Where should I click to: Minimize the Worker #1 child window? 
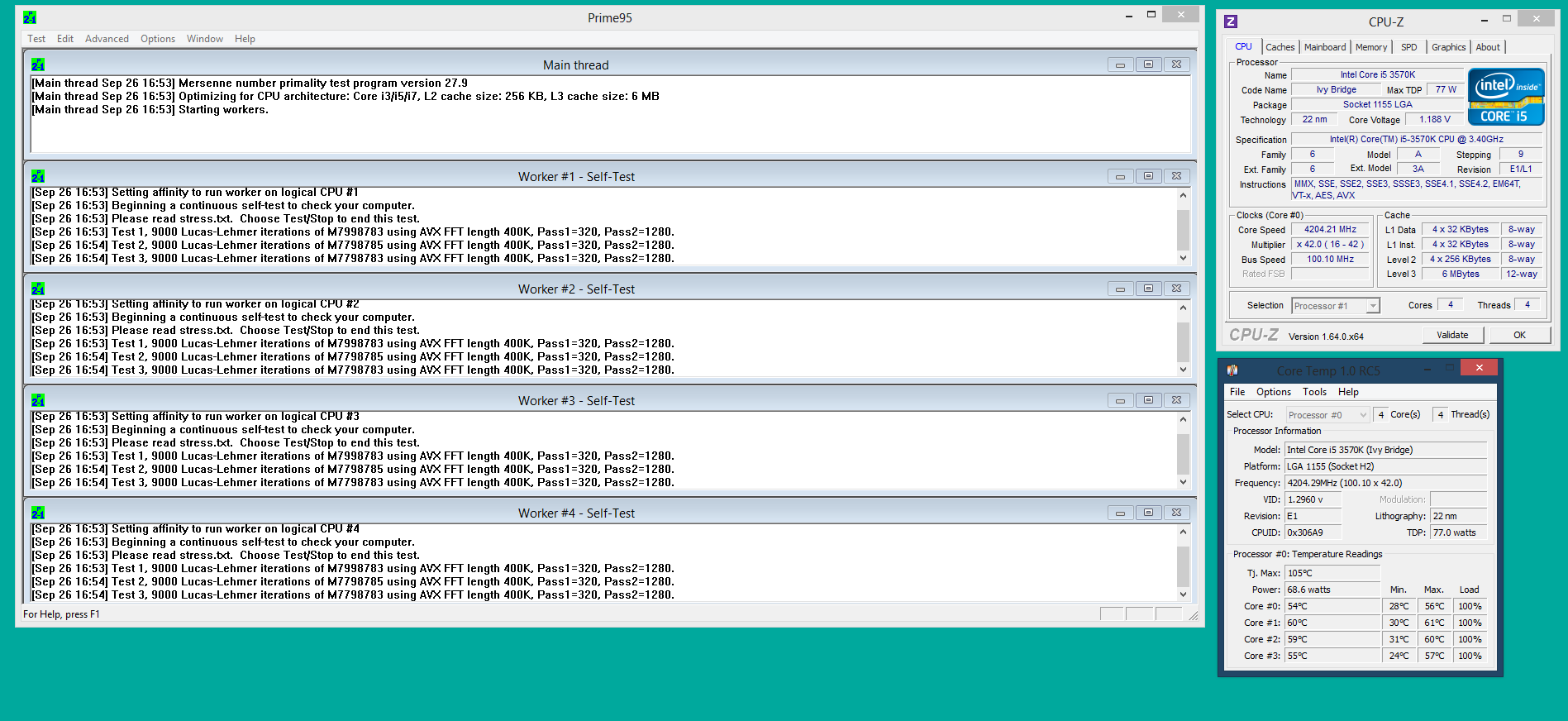(x=1120, y=176)
